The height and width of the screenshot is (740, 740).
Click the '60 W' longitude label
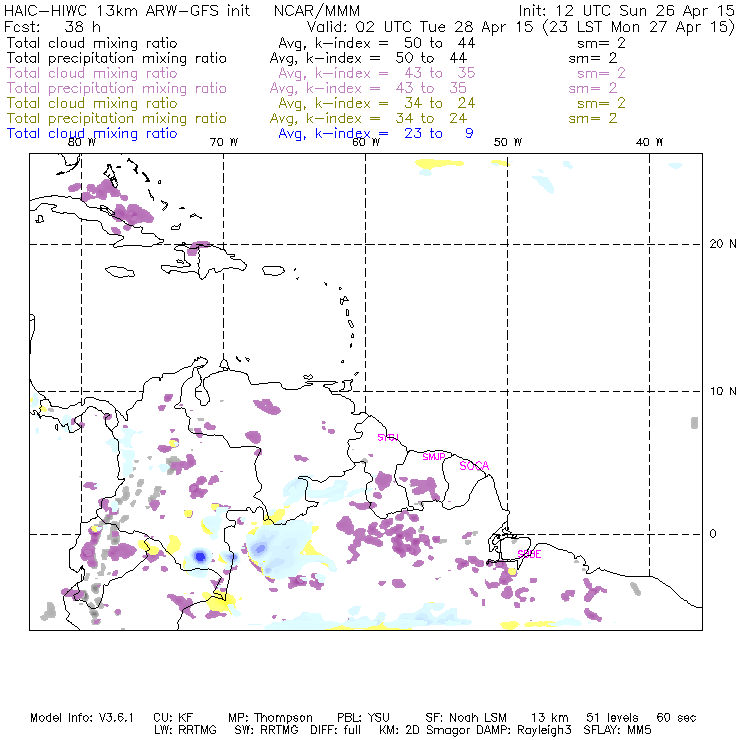[x=366, y=142]
